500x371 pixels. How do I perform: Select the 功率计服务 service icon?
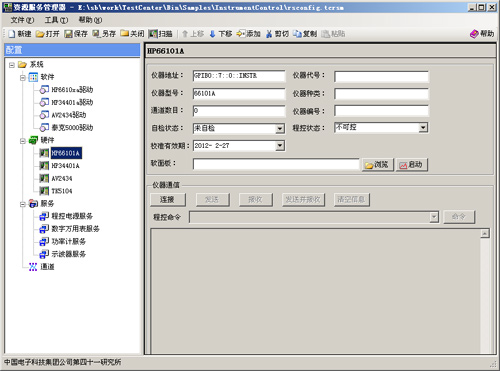pyautogui.click(x=44, y=242)
